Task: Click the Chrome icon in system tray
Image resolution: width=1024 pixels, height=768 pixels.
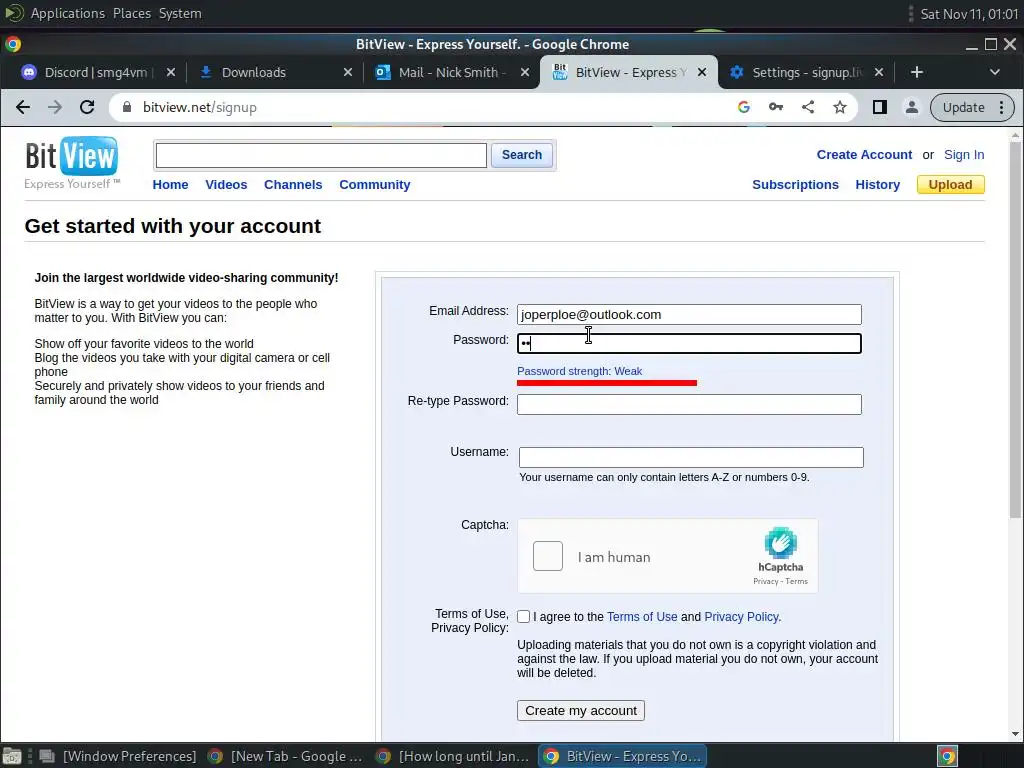Action: click(947, 756)
